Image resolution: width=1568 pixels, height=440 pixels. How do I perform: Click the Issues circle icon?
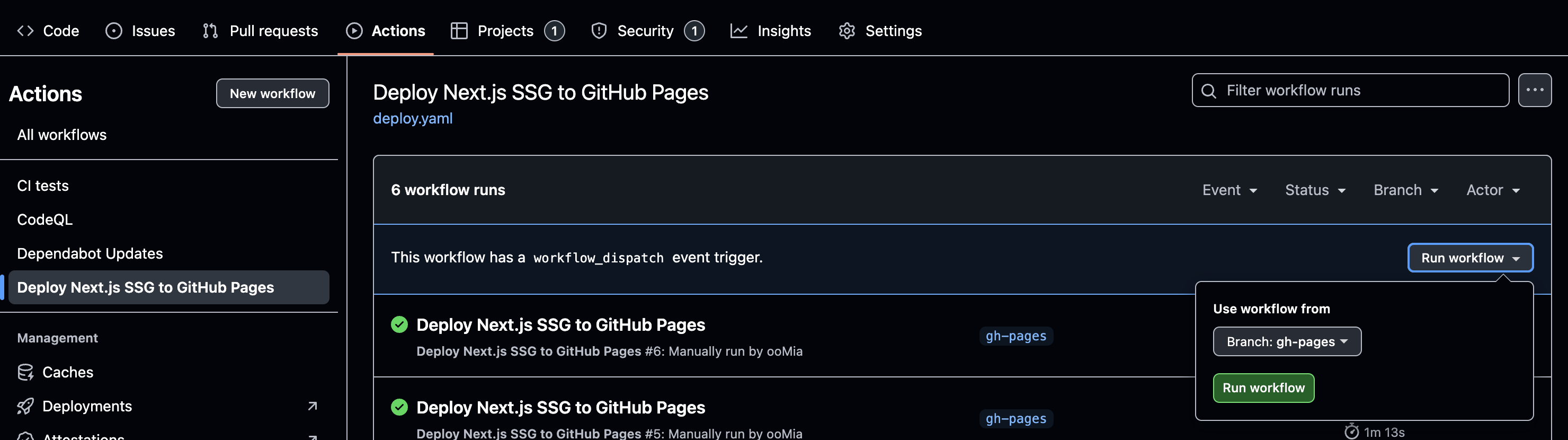pos(114,30)
